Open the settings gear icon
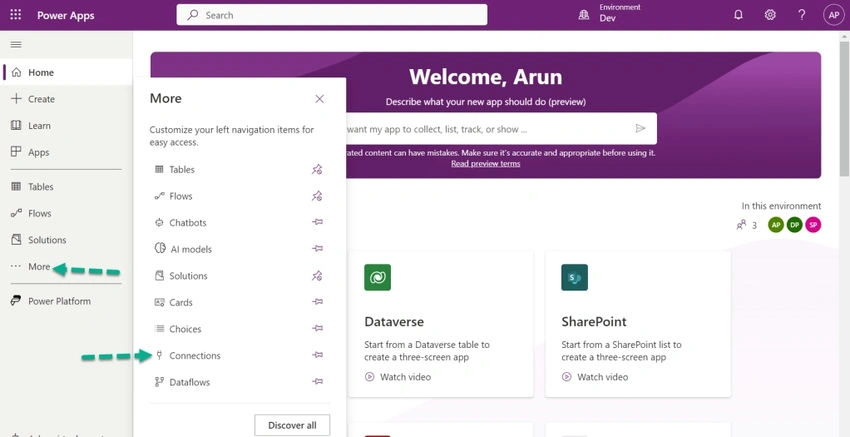The width and height of the screenshot is (850, 437). [770, 15]
